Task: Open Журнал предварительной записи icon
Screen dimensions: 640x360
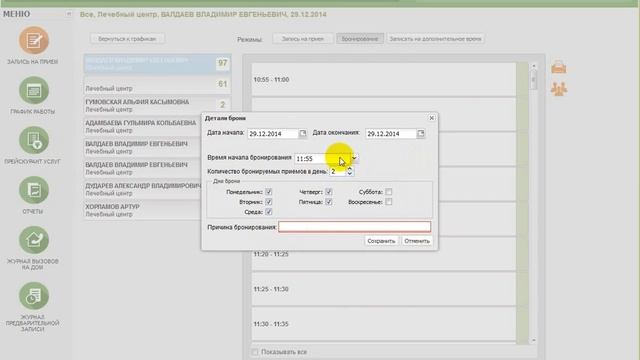Action: pyautogui.click(x=33, y=296)
